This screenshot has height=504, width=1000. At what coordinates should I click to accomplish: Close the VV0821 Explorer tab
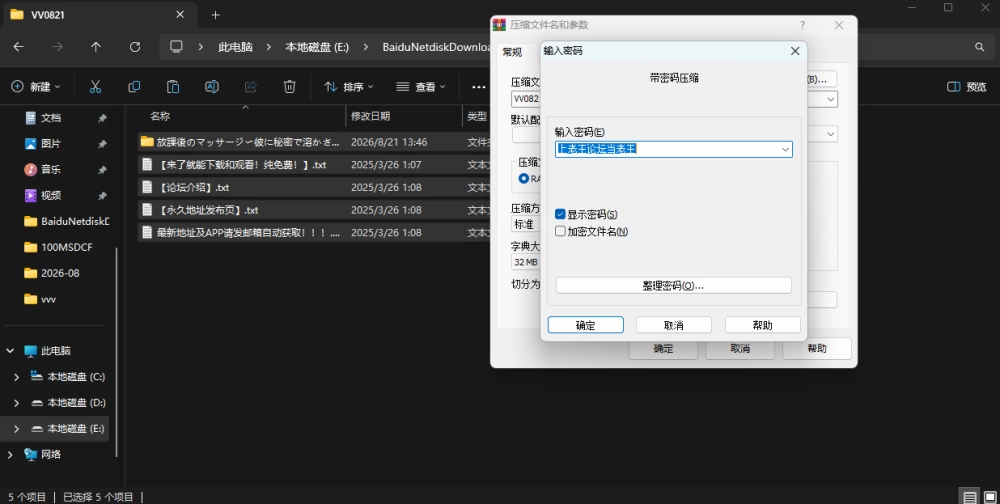pos(180,14)
